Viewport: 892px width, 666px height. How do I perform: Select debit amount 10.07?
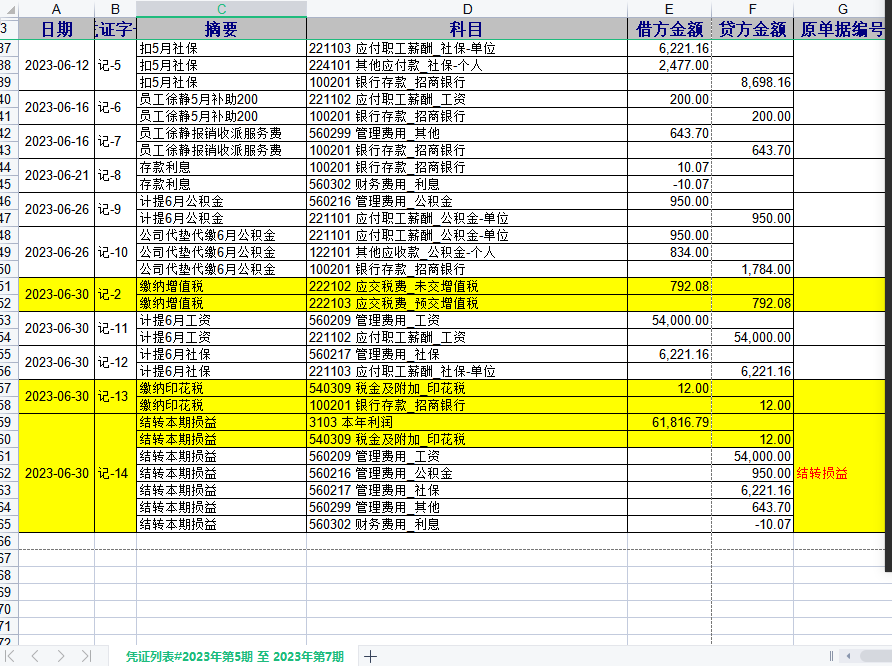coord(669,167)
